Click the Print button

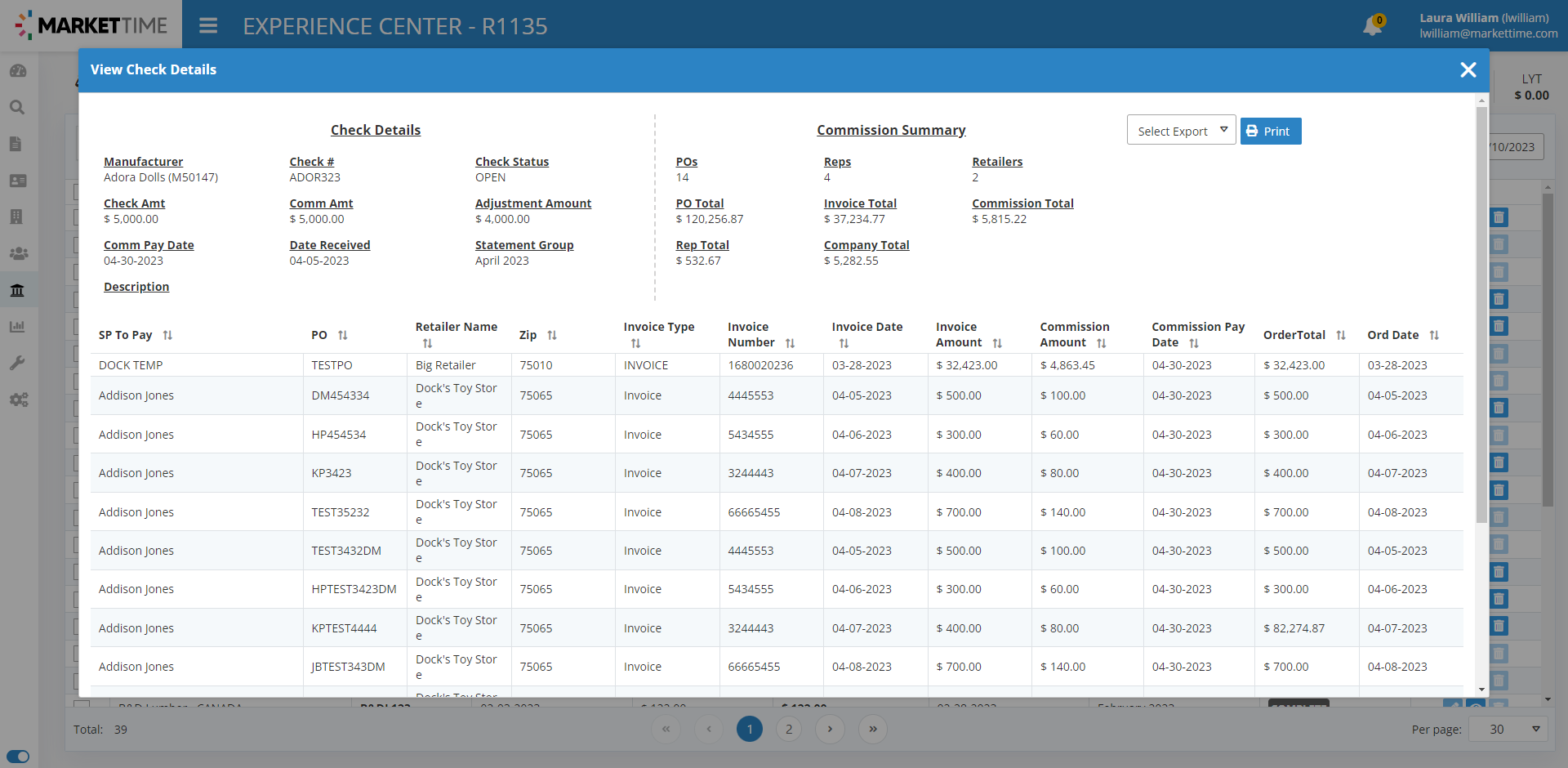pyautogui.click(x=1270, y=131)
